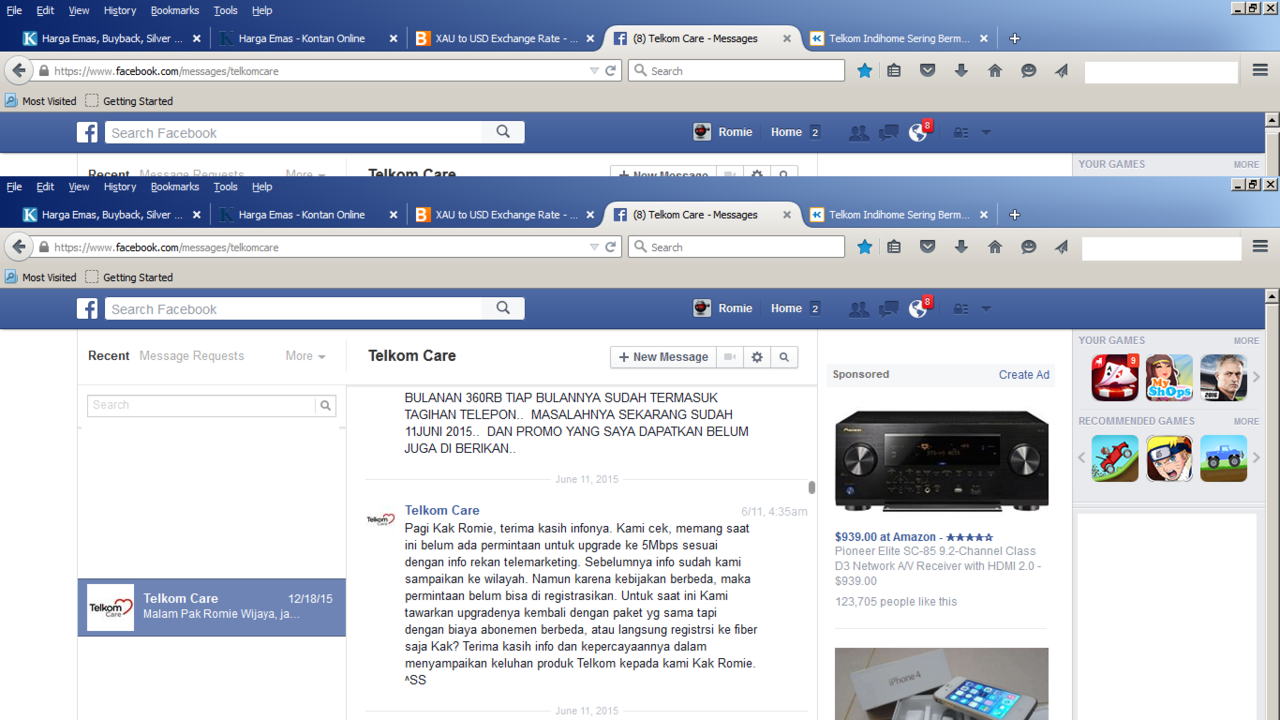1280x720 pixels.
Task: Open Pocket icon in the back window toolbar
Action: [x=928, y=71]
